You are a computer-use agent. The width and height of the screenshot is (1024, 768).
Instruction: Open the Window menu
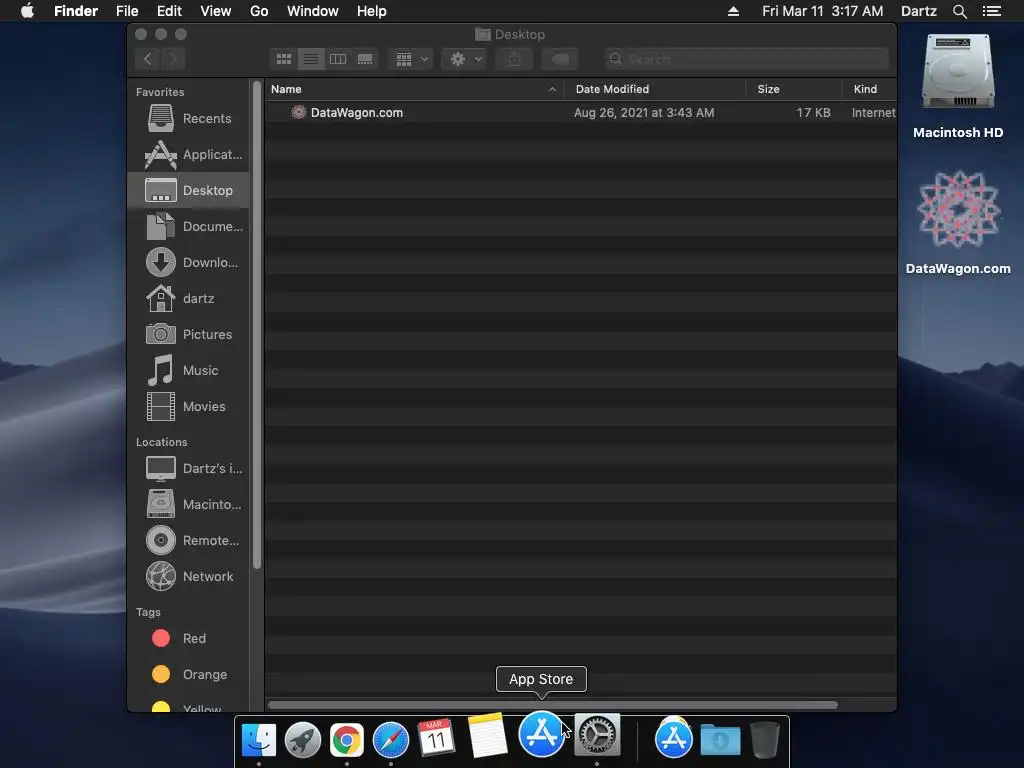(313, 11)
